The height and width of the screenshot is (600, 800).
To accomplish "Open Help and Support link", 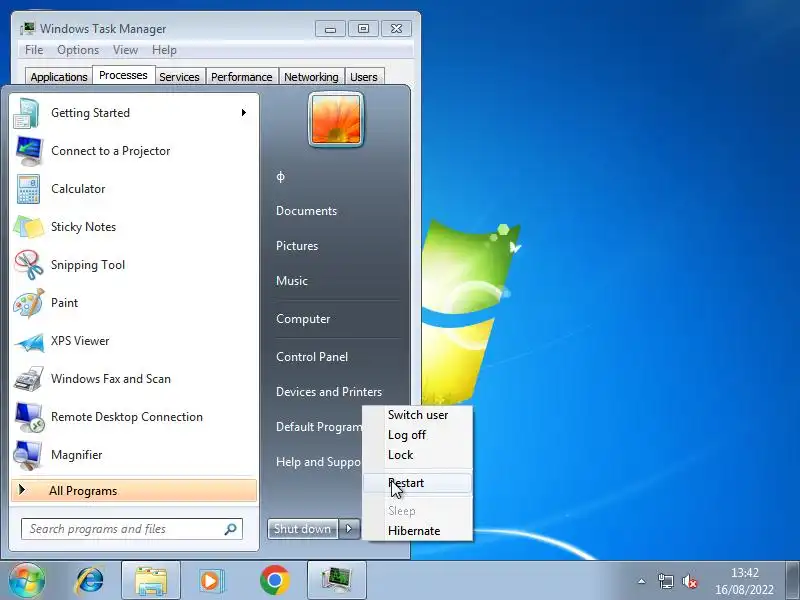I will click(x=318, y=462).
